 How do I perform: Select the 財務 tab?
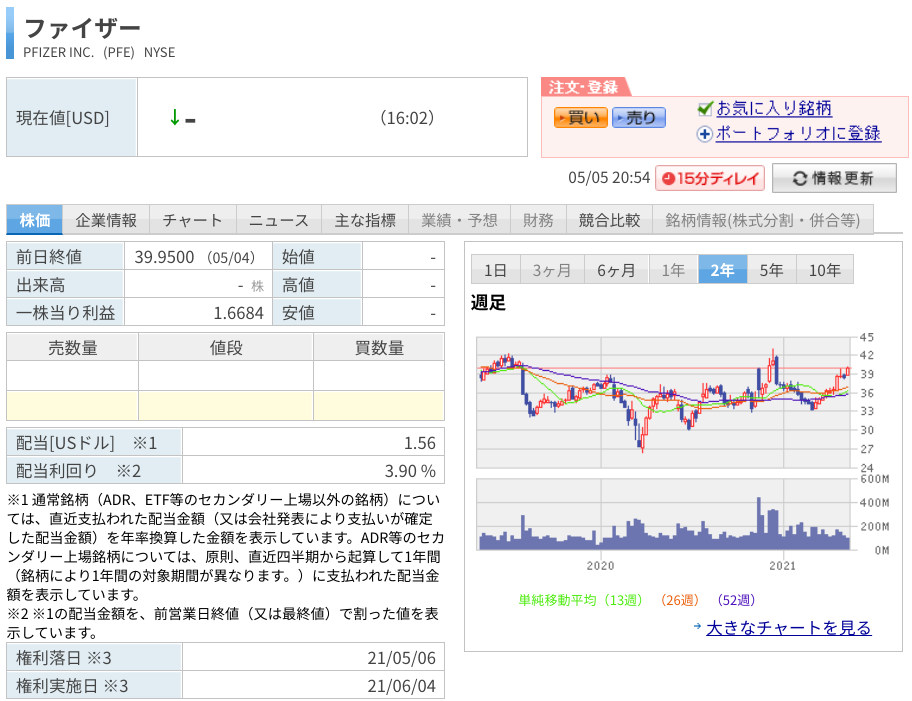tap(538, 220)
